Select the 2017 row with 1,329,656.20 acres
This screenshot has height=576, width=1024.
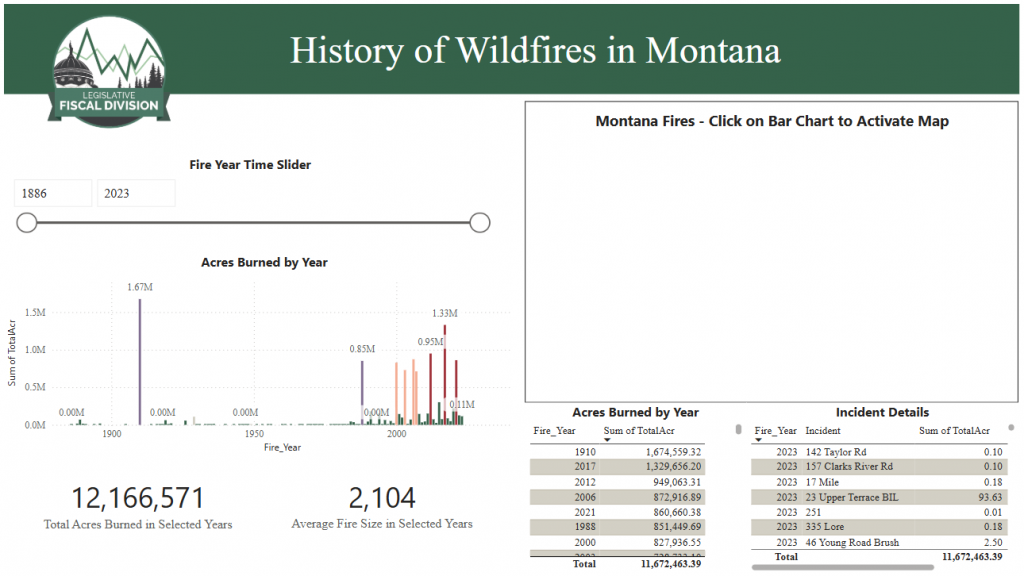tap(620, 467)
